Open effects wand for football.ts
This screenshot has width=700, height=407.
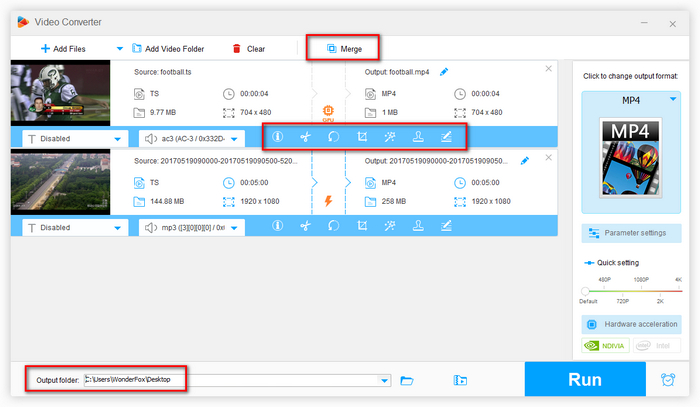click(x=390, y=137)
